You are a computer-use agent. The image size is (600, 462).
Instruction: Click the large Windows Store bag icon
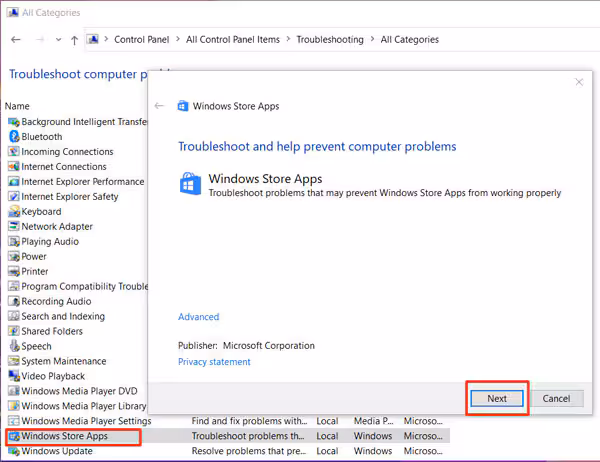(x=190, y=184)
